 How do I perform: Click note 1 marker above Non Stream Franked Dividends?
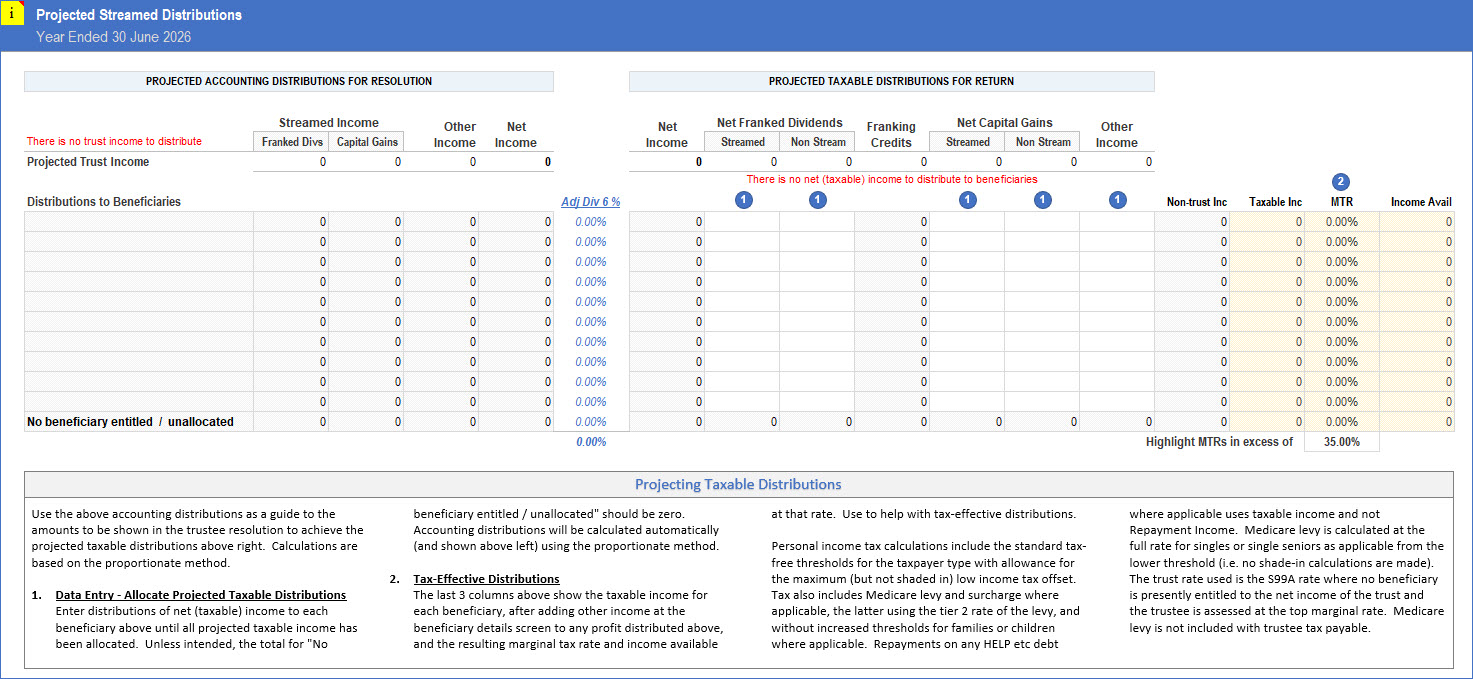817,200
